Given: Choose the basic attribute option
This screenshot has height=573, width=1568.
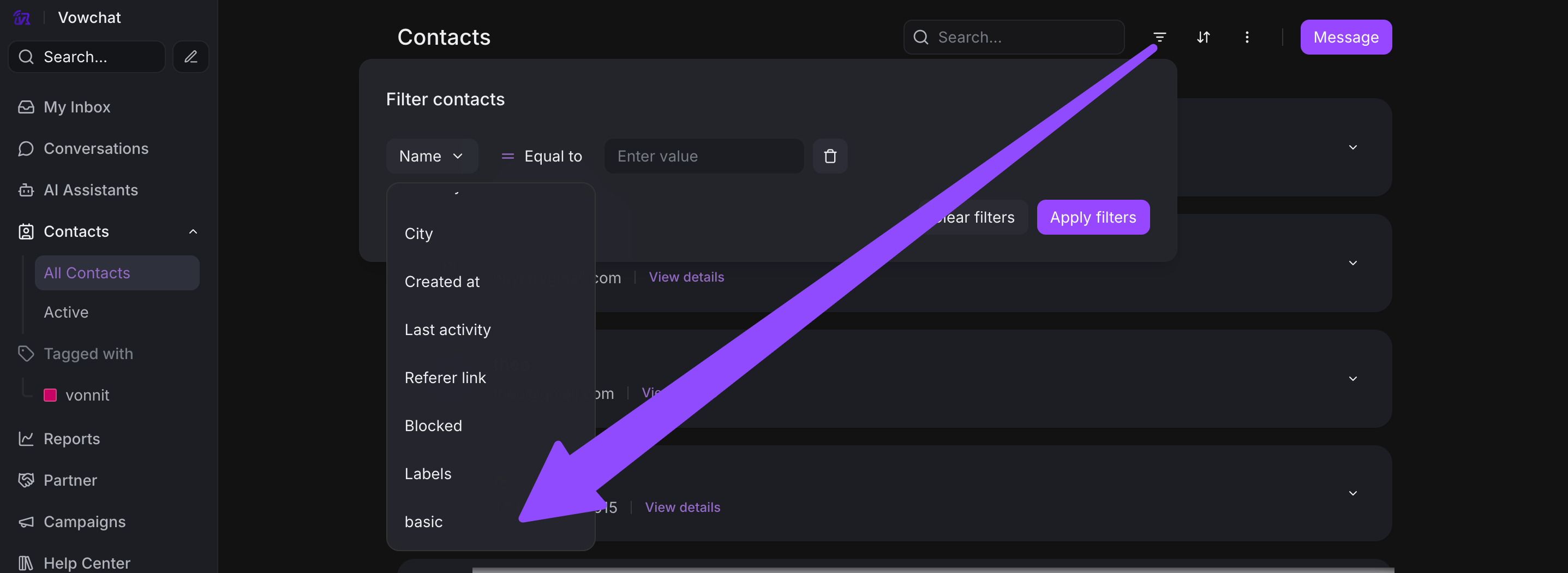Looking at the screenshot, I should 424,522.
